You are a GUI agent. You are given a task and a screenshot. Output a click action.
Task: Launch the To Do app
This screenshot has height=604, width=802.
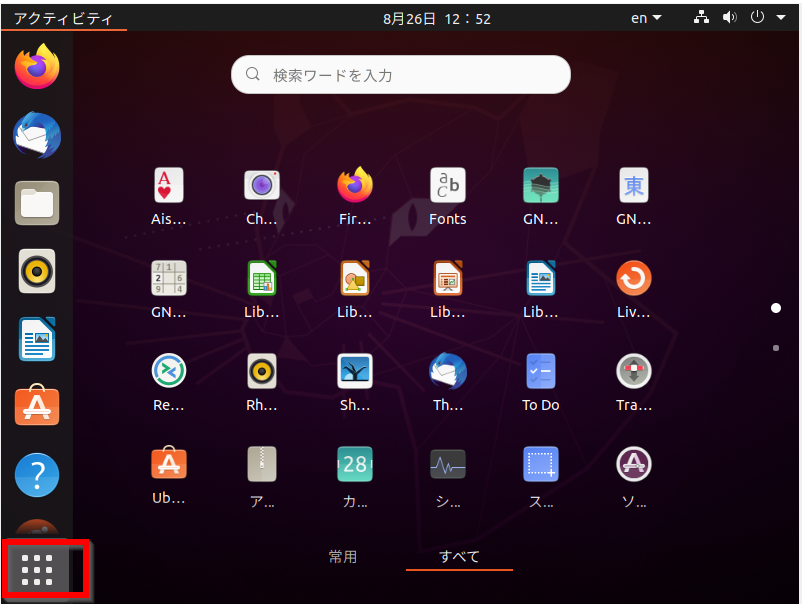(x=541, y=382)
